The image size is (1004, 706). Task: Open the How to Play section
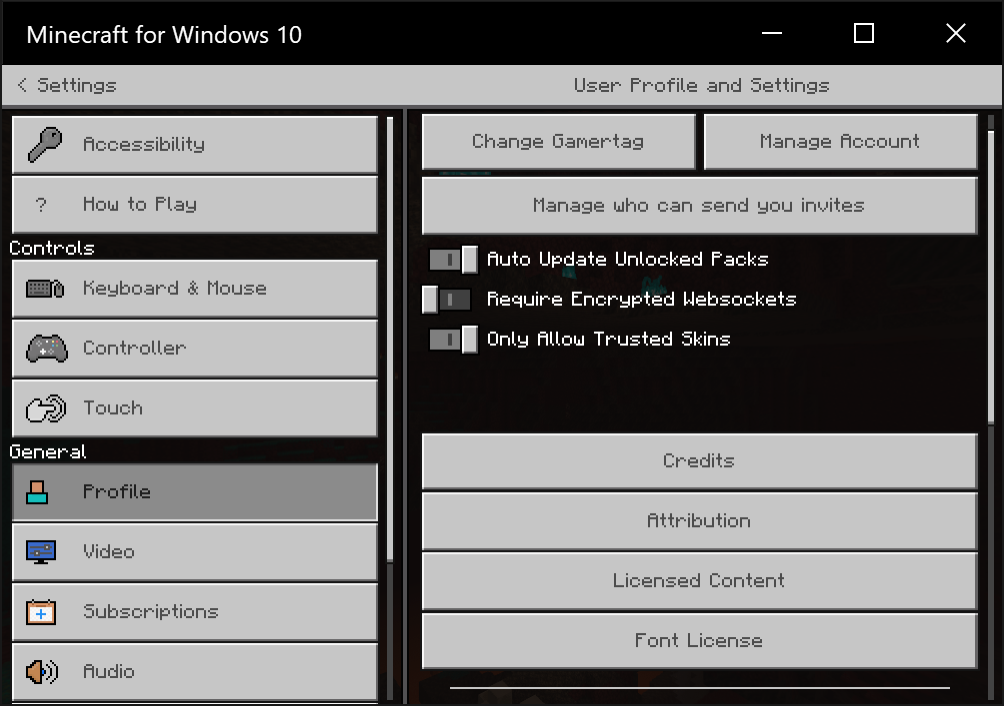[x=195, y=205]
